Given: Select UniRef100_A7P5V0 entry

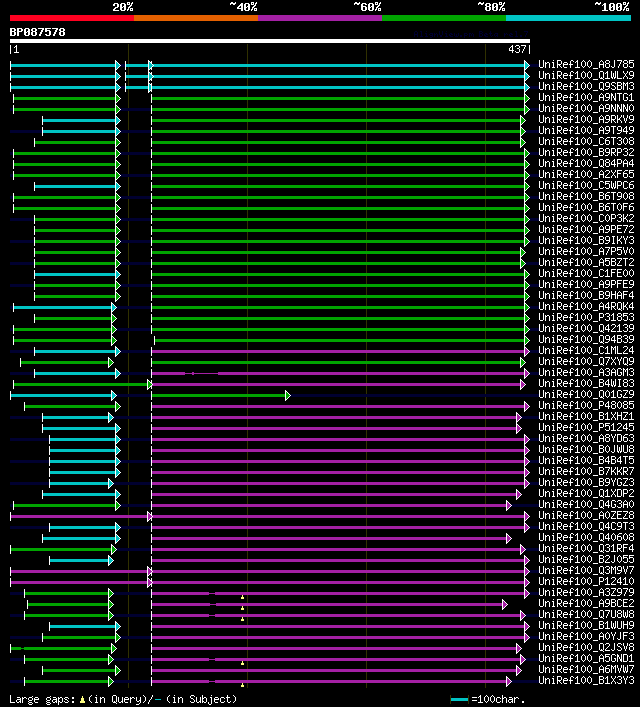Looking at the screenshot, I should tap(586, 251).
